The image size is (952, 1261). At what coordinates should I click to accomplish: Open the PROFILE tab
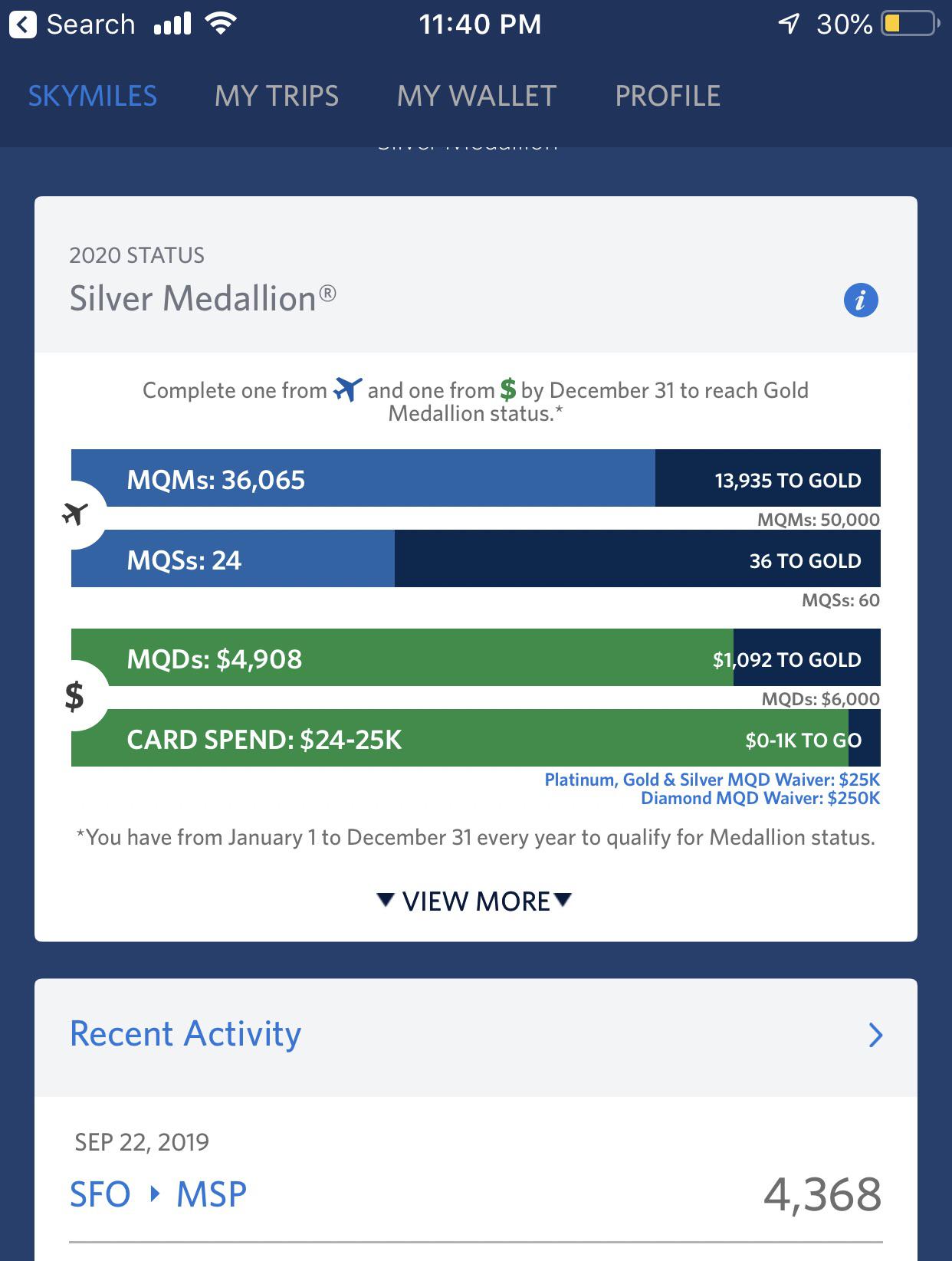click(667, 95)
